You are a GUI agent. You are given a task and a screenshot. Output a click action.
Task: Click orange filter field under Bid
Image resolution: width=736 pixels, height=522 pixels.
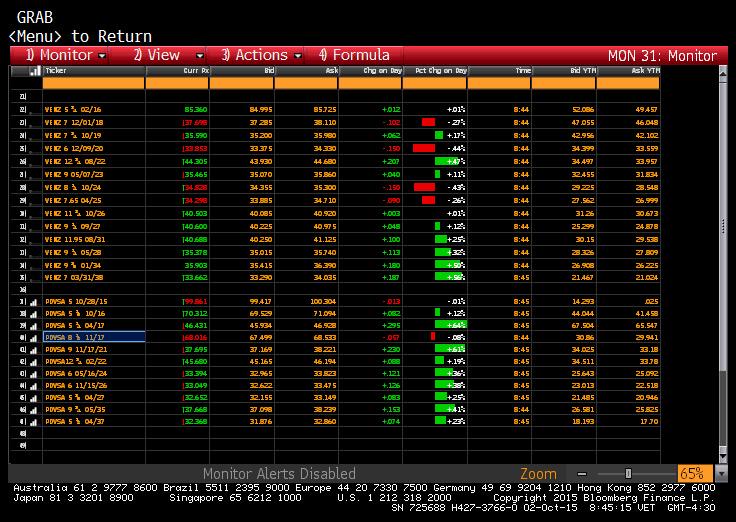(242, 83)
